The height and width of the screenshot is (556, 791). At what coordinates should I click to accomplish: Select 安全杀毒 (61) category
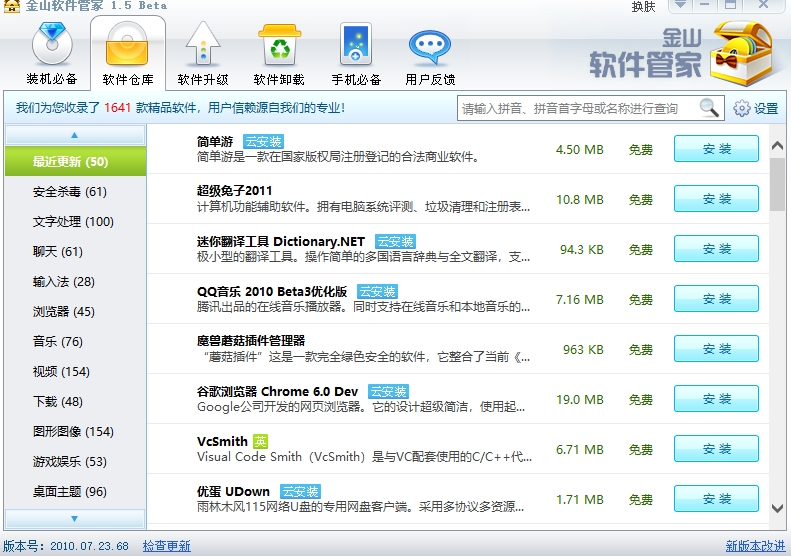75,192
